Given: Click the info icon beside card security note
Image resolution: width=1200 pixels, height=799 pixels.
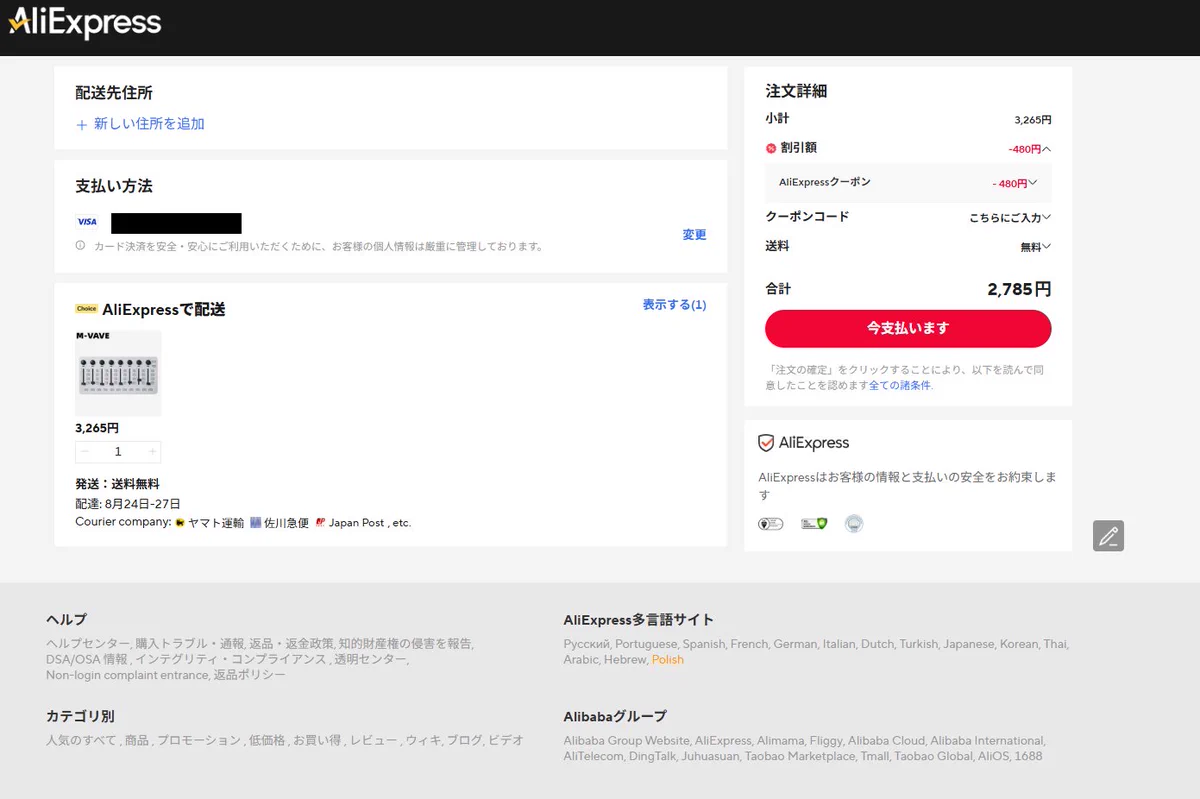Looking at the screenshot, I should [81, 246].
